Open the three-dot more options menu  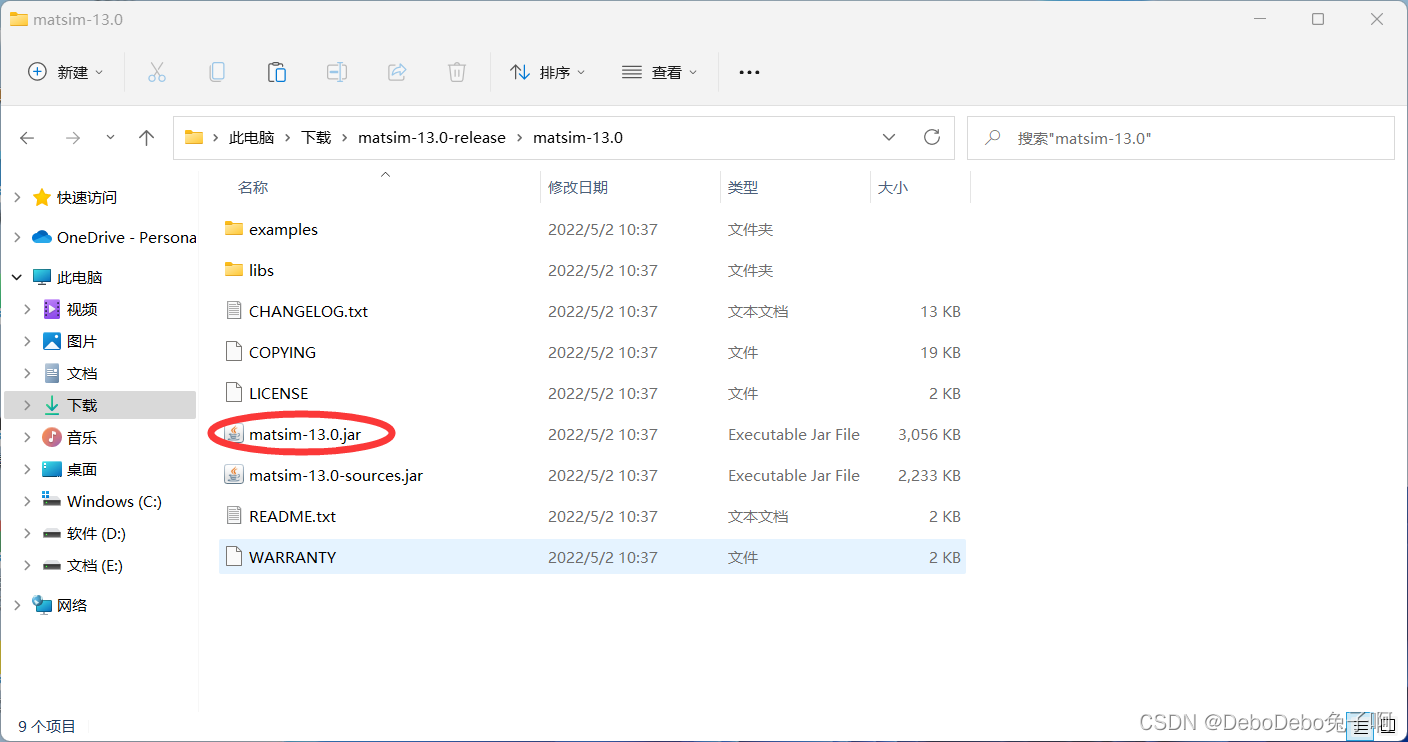(749, 72)
